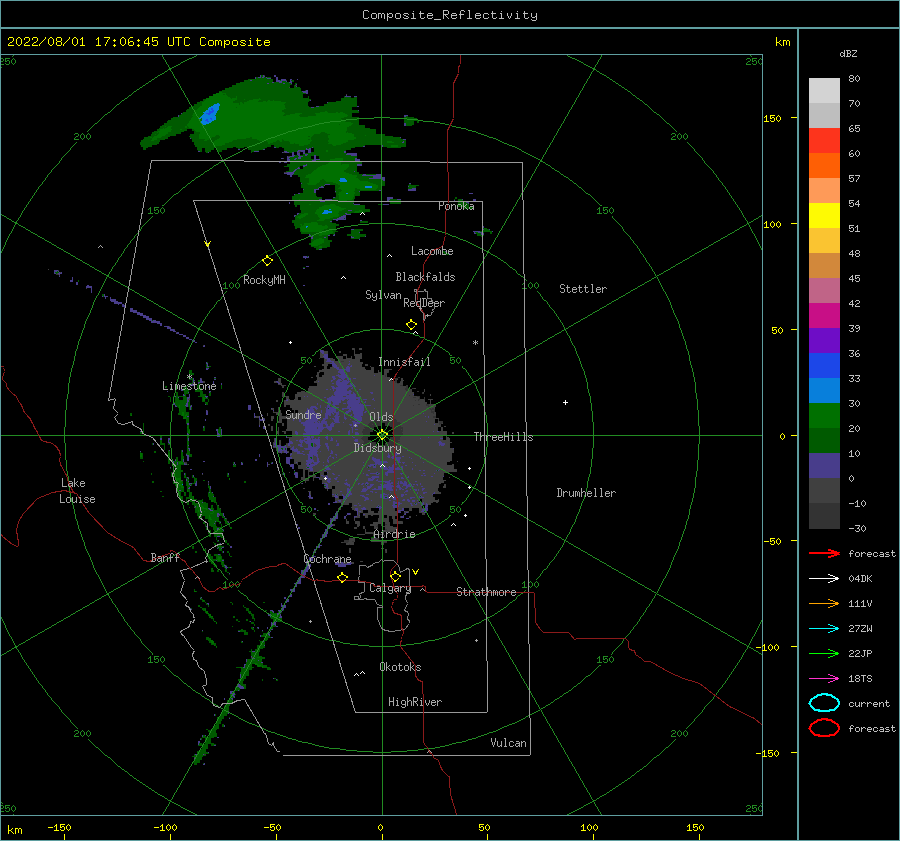The image size is (900, 841).
Task: Click the orange 111V arrow icon
Action: (824, 603)
